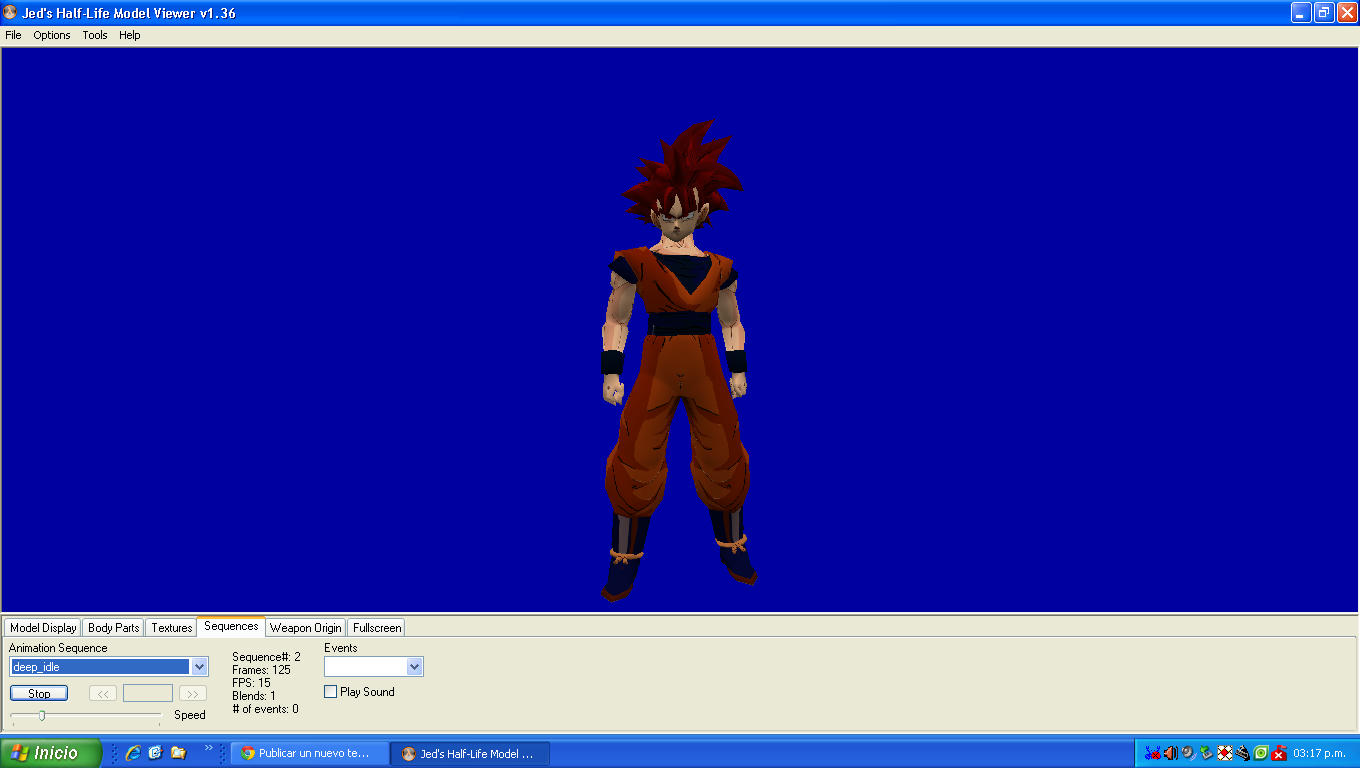Expand the Animation Sequence dropdown arrow
1360x768 pixels.
tap(199, 667)
